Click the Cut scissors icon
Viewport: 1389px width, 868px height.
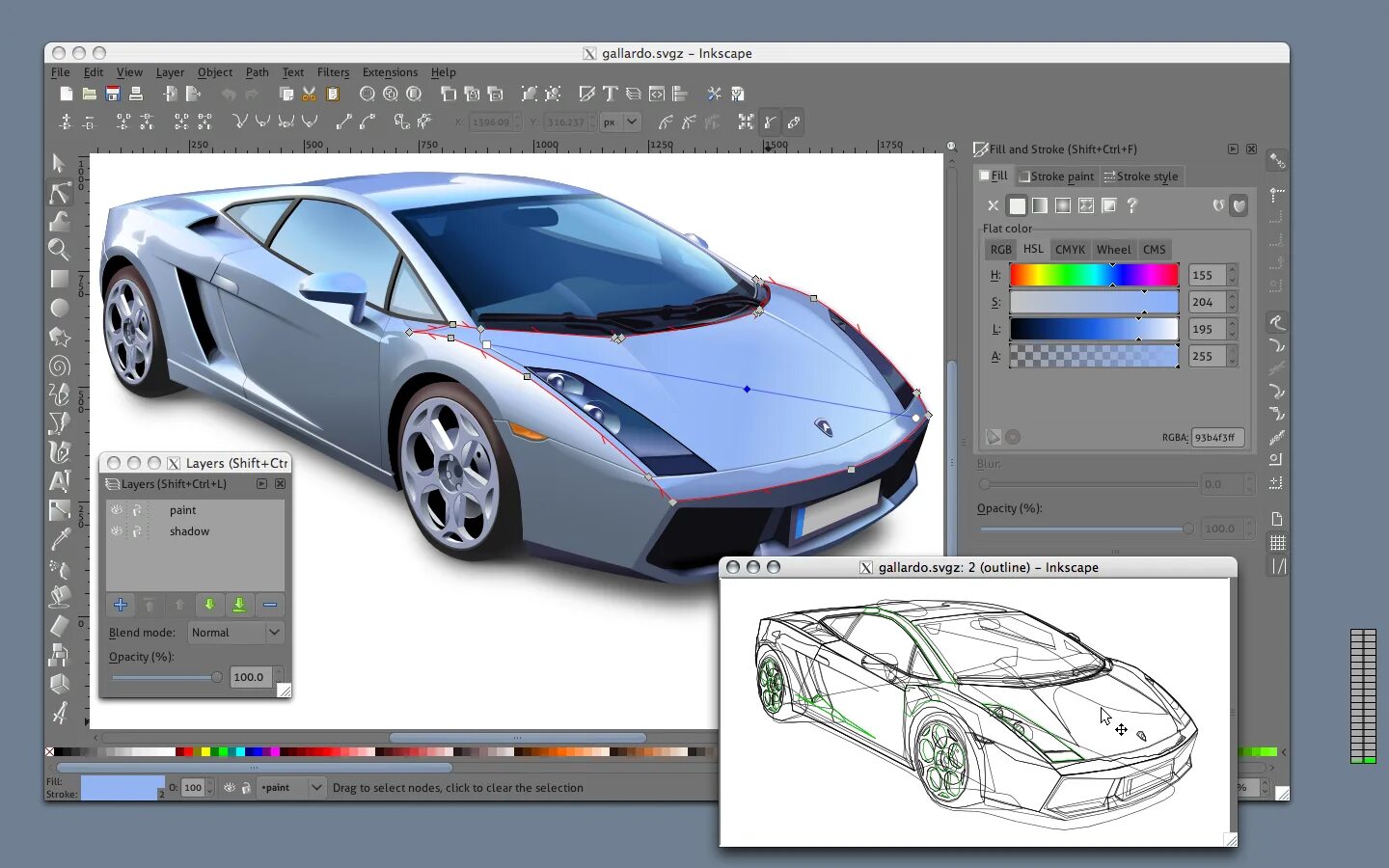pos(310,94)
